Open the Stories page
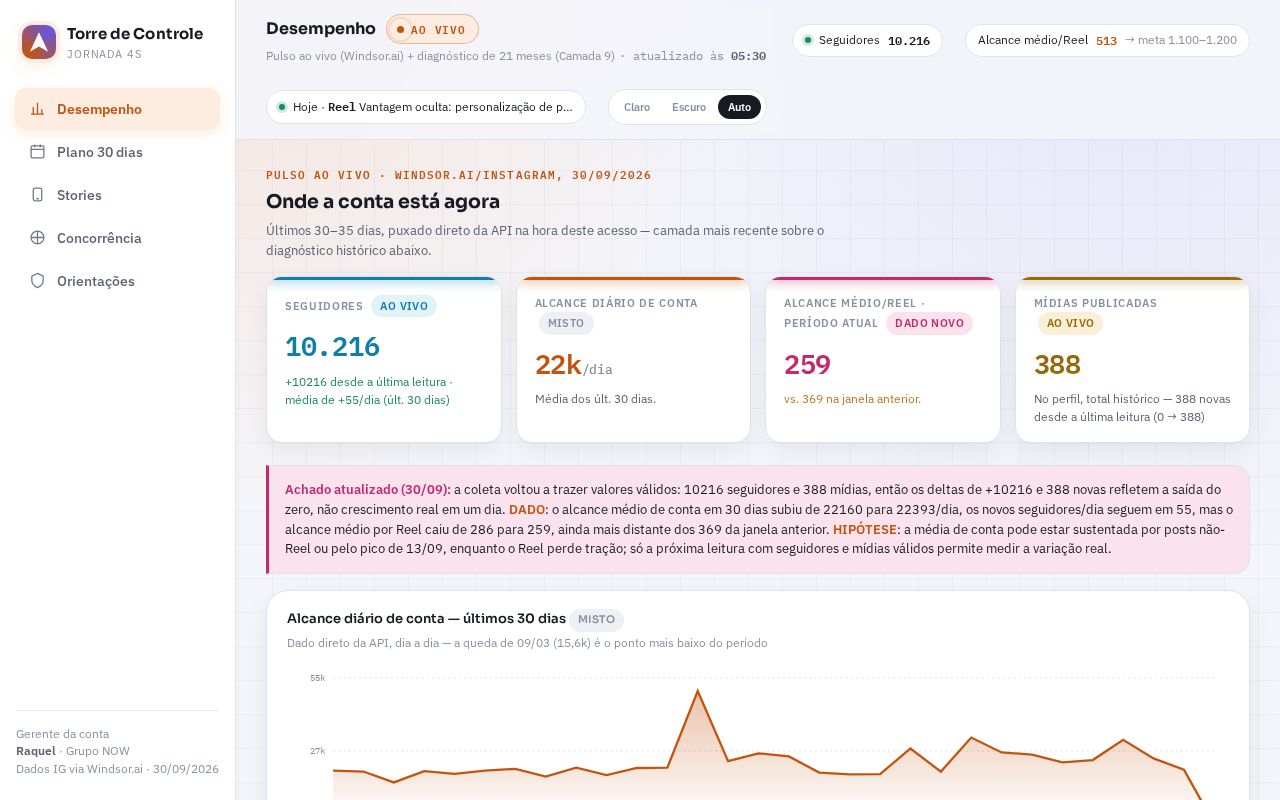Image resolution: width=1280 pixels, height=800 pixels. coord(117,195)
